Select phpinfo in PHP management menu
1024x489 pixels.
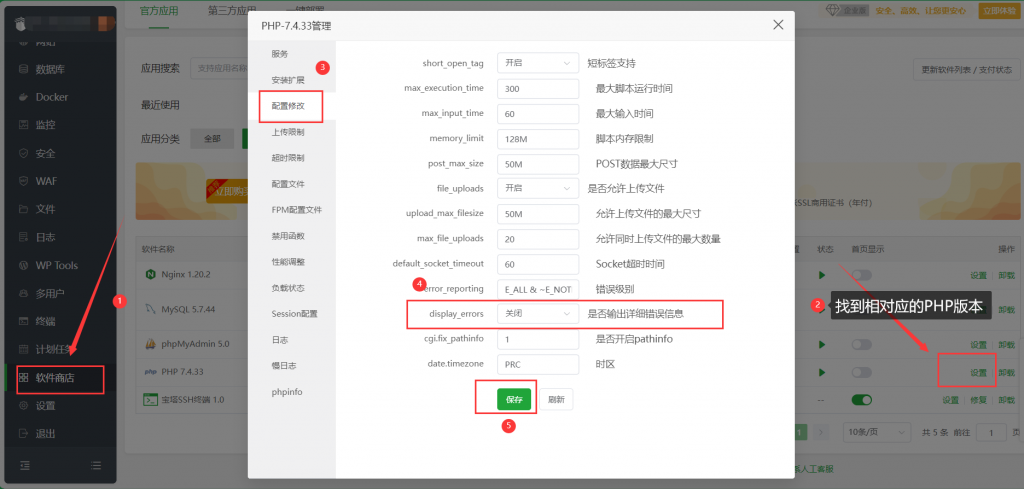[x=287, y=392]
